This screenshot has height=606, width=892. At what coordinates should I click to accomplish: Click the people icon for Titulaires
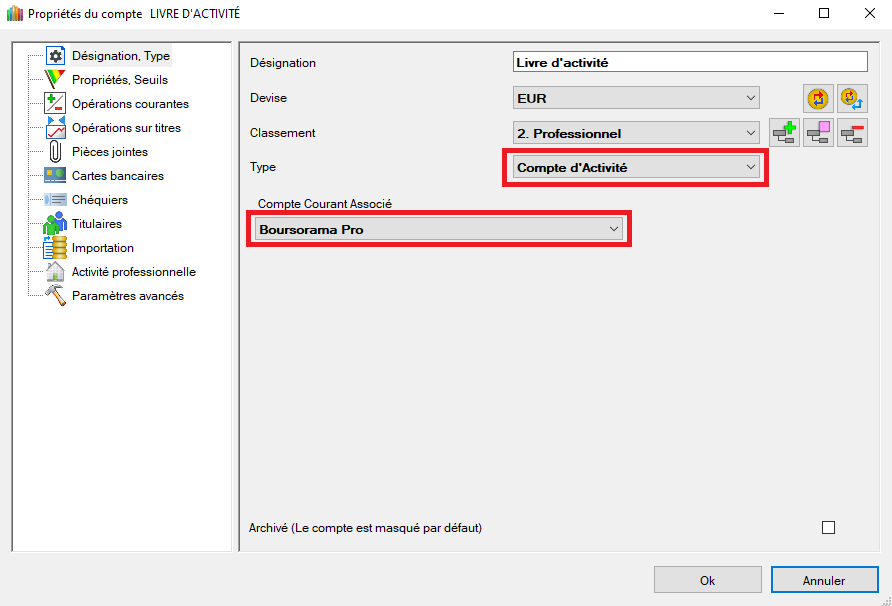[x=55, y=224]
